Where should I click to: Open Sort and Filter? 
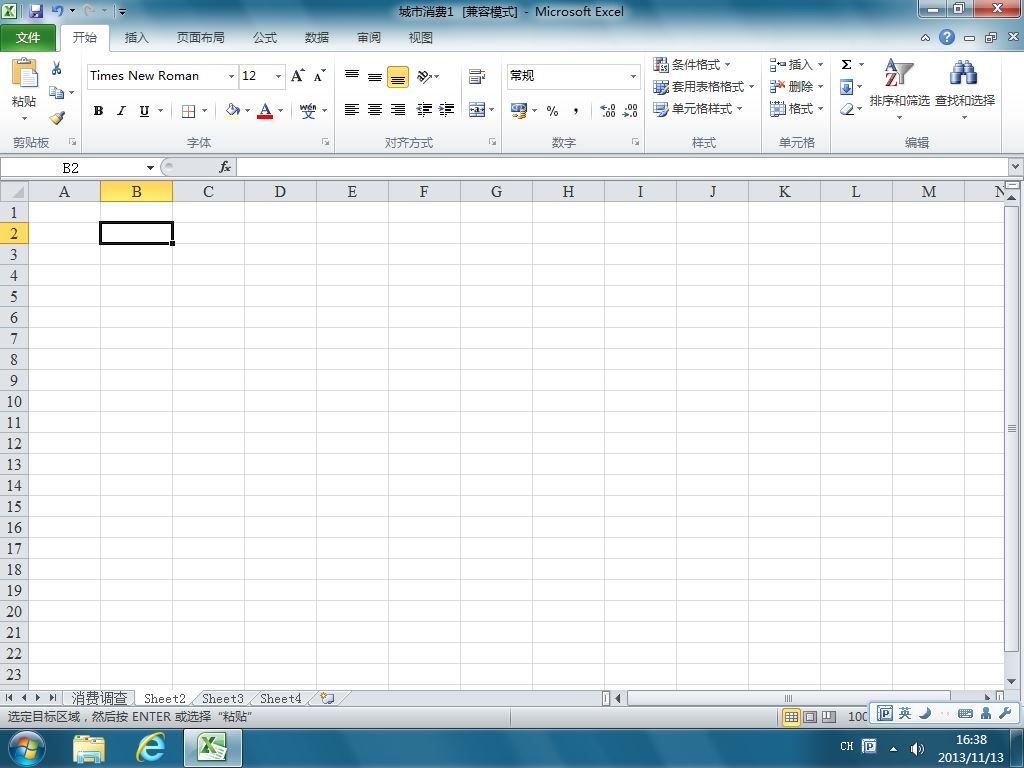click(x=899, y=89)
